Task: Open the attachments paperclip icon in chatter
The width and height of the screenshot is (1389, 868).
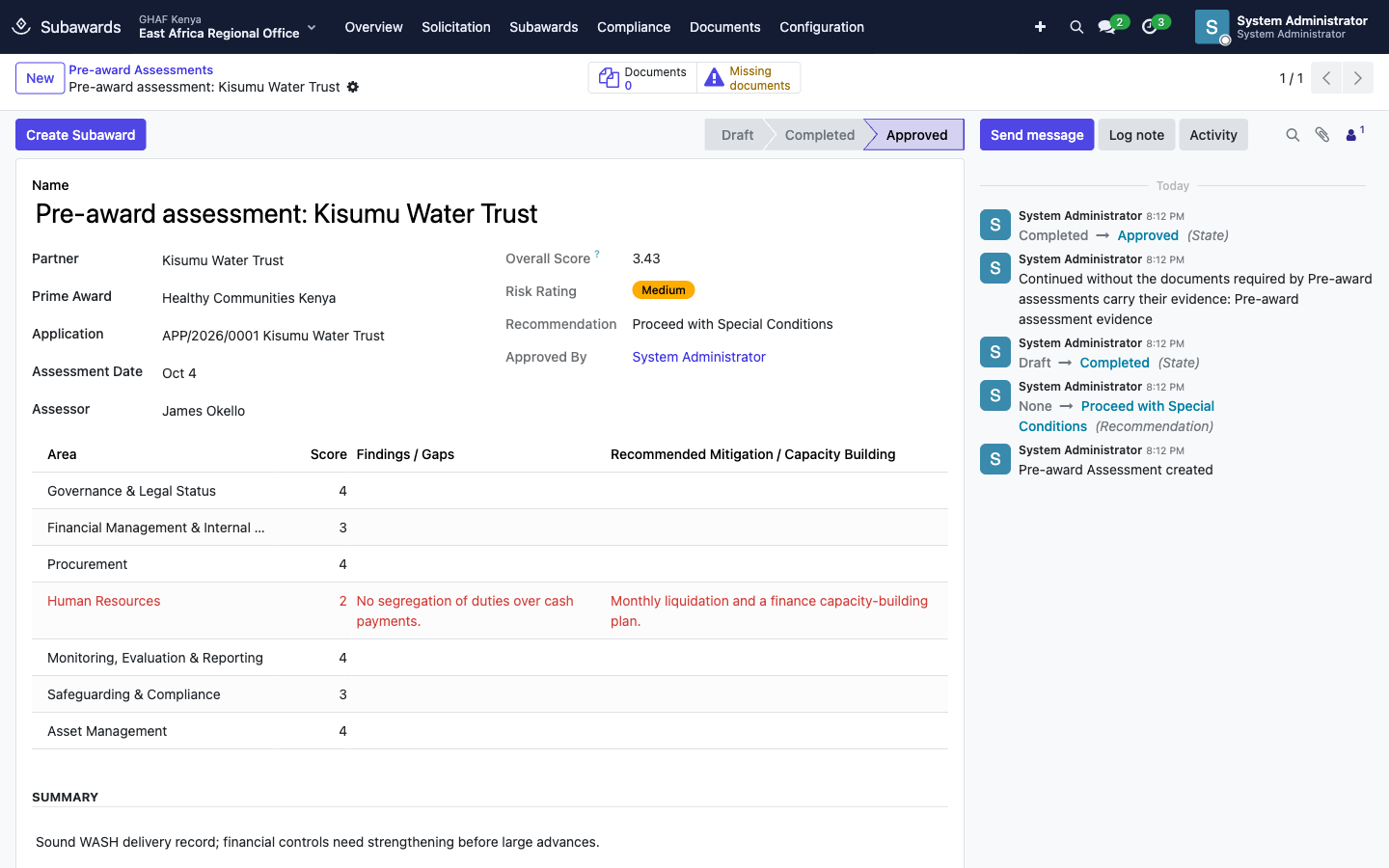Action: (1322, 135)
